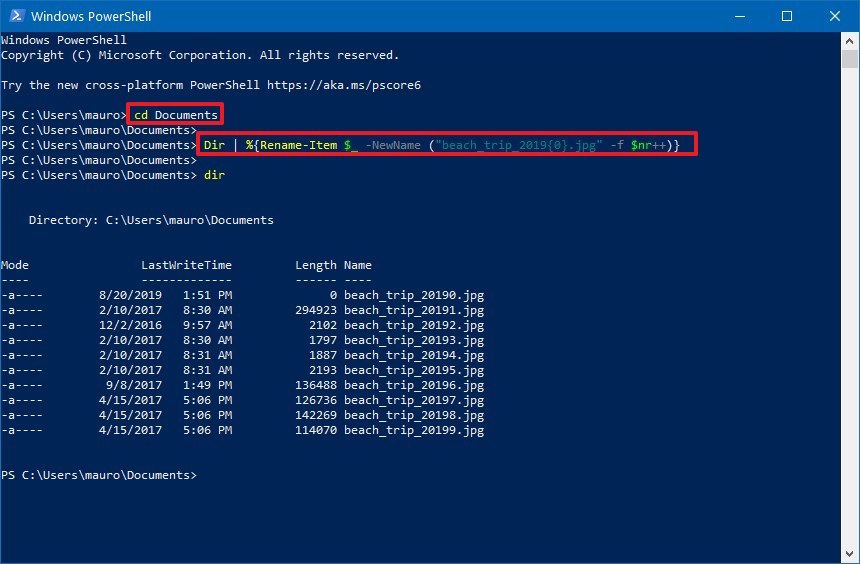Screen dimensions: 860x564
Task: Click the length value 2102
Action: pos(323,325)
